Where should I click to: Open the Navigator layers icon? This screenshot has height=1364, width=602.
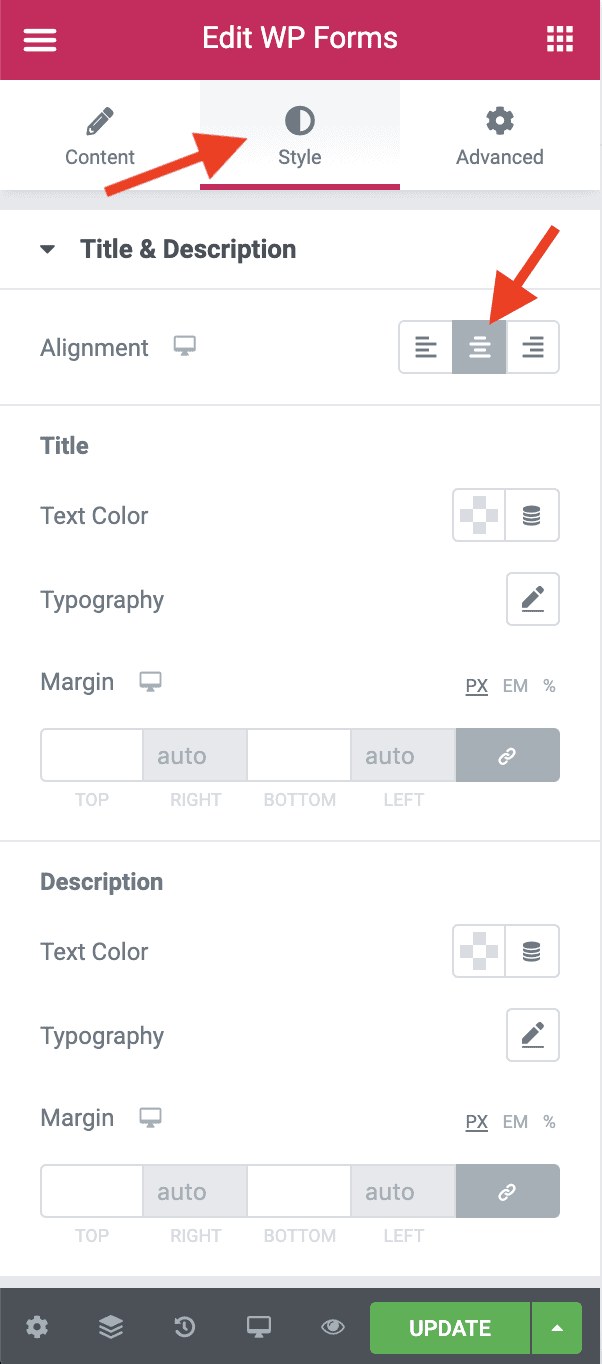(111, 1328)
